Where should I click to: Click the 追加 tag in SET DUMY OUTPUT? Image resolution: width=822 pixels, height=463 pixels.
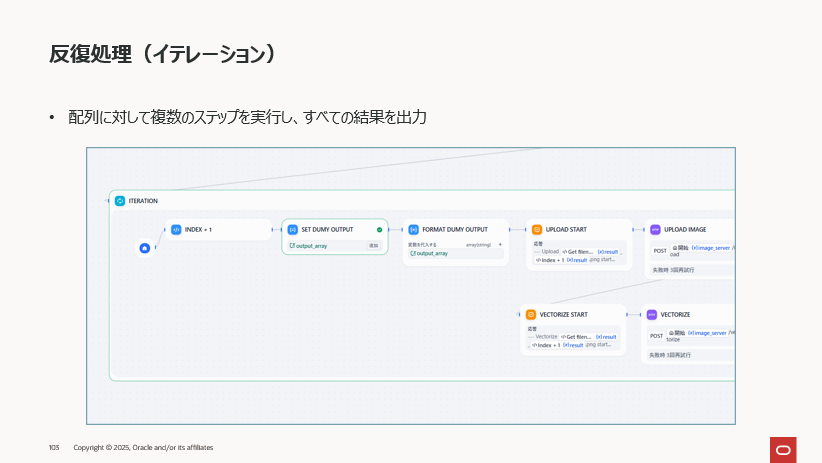(373, 245)
